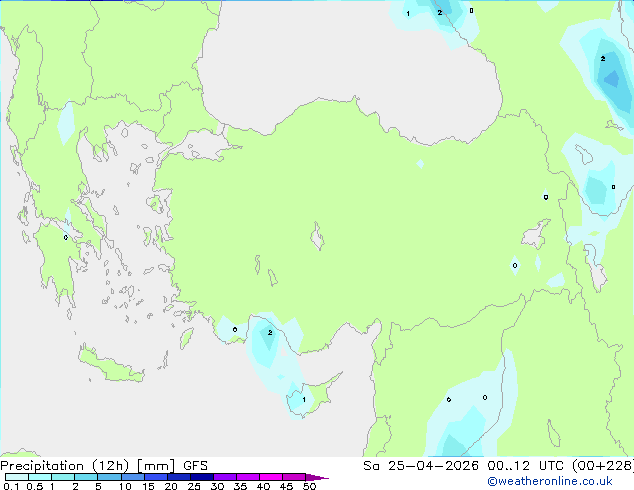Choose the 20–25 mm dark blue swatch
The height and width of the screenshot is (490, 634).
pyautogui.click(x=179, y=477)
